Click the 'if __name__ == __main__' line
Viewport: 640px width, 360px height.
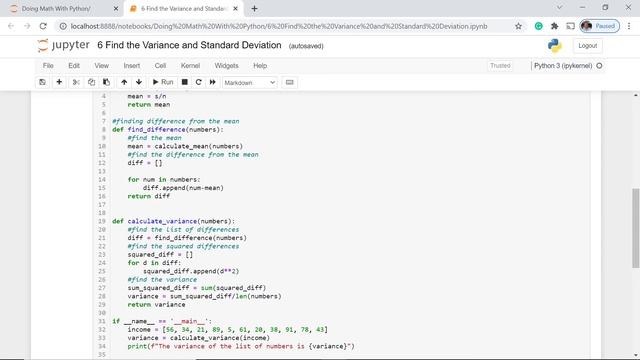click(162, 321)
